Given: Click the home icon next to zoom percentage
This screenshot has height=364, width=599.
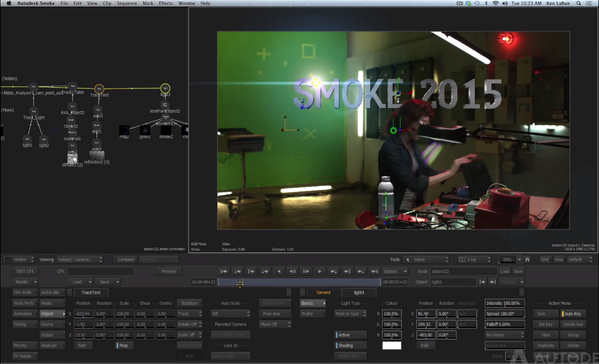Looking at the screenshot, I should pos(527,259).
